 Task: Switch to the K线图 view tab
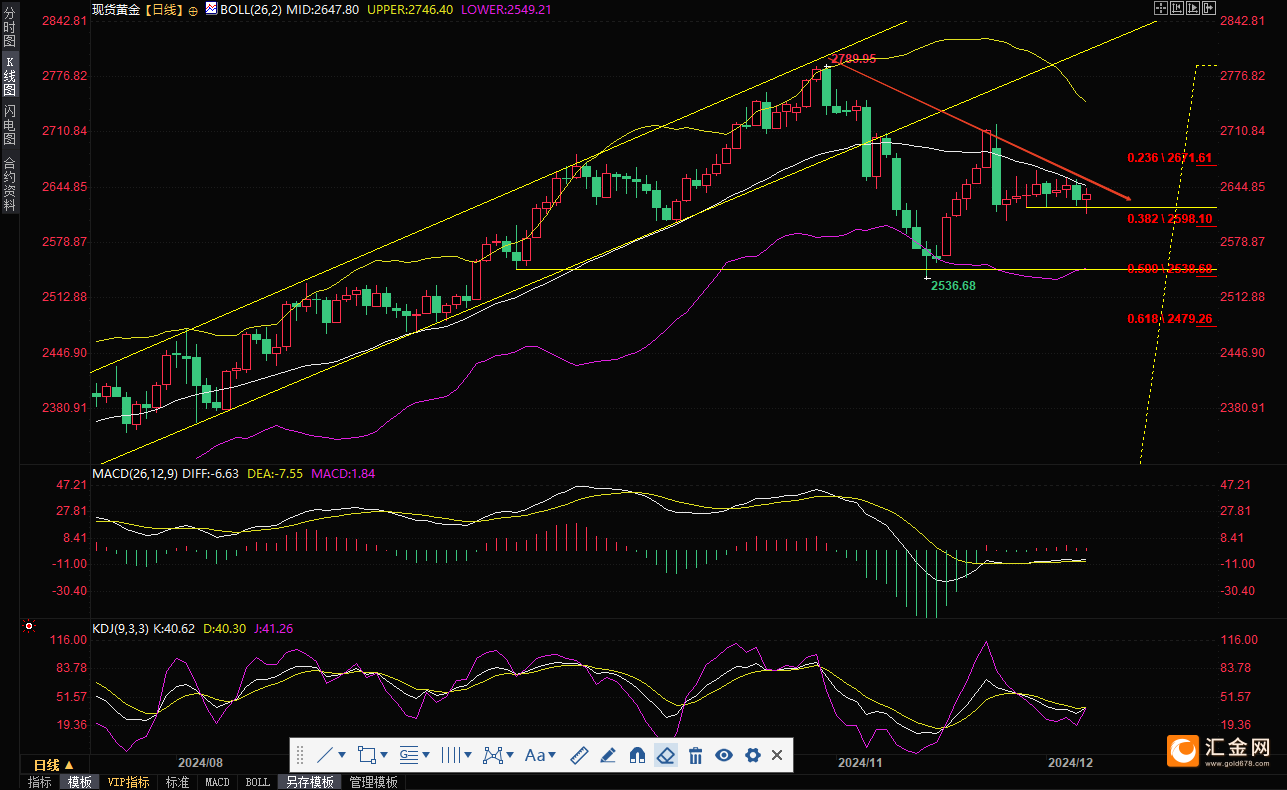click(x=10, y=76)
